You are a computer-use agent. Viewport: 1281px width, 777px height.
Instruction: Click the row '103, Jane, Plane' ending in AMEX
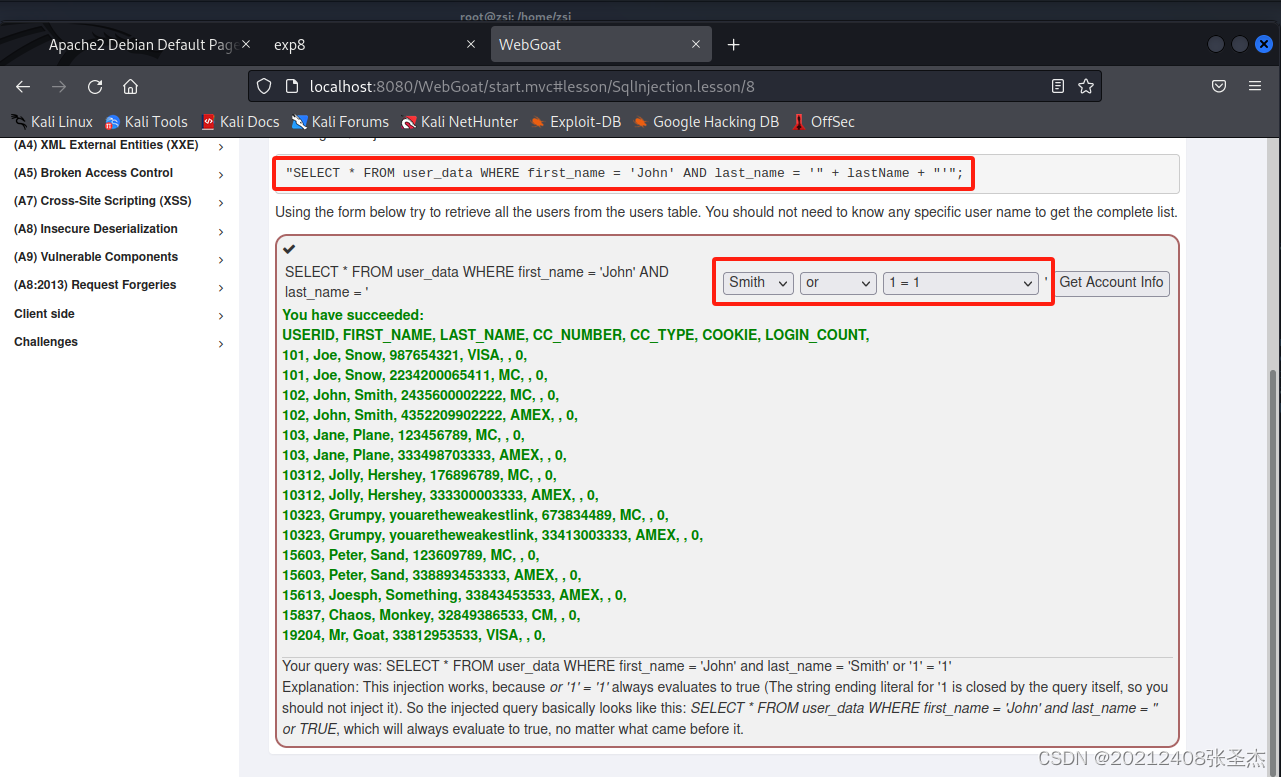point(426,455)
